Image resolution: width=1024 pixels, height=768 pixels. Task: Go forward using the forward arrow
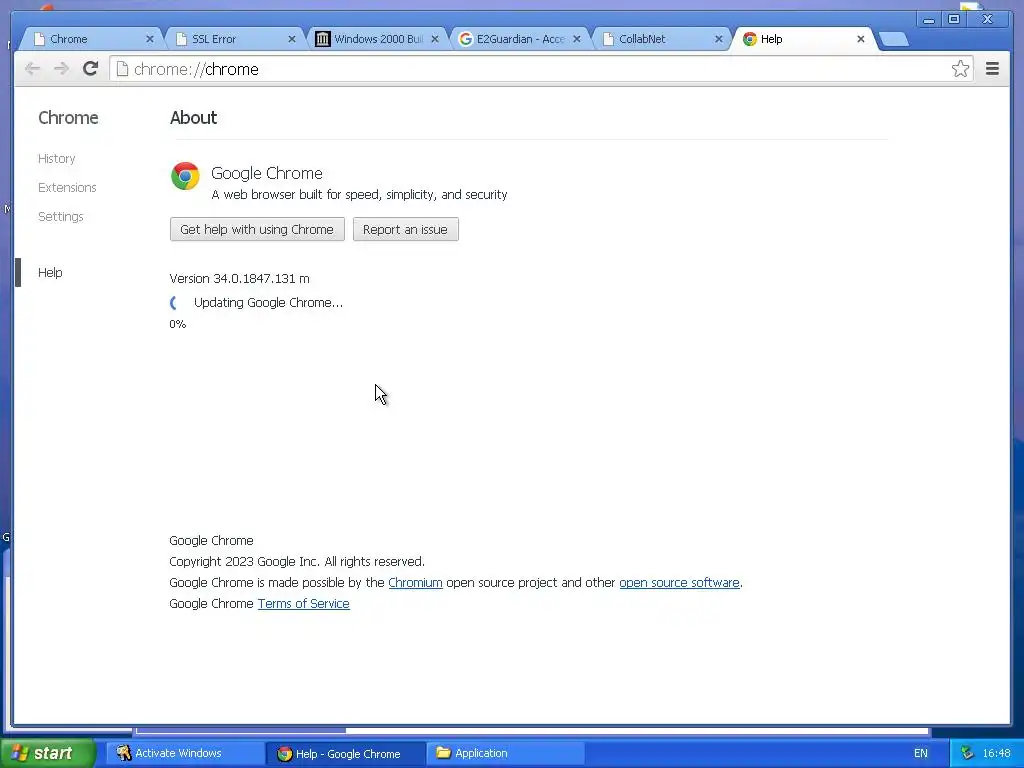(61, 69)
